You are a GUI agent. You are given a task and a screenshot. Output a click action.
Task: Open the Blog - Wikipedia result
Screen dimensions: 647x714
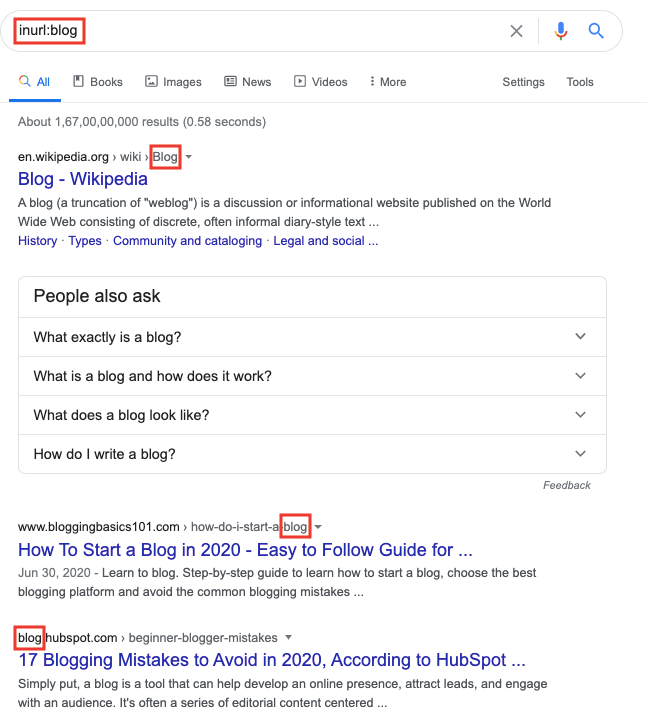click(83, 179)
